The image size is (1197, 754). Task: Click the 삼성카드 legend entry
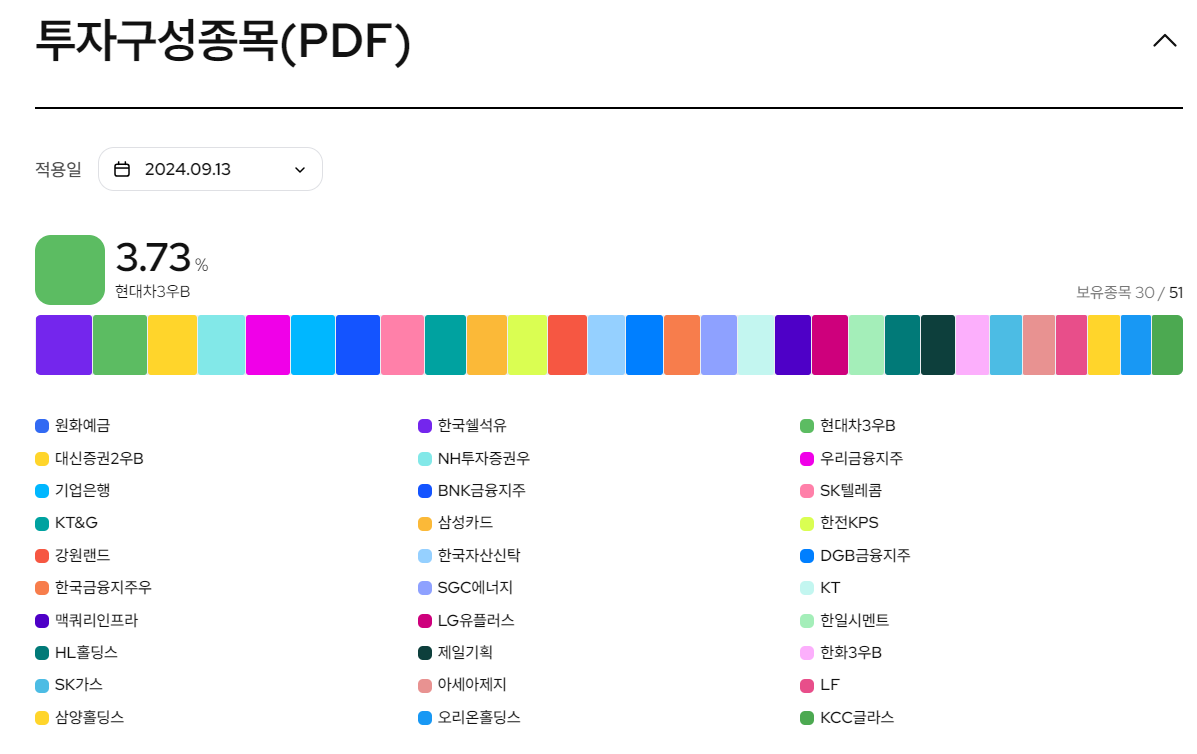tap(456, 523)
